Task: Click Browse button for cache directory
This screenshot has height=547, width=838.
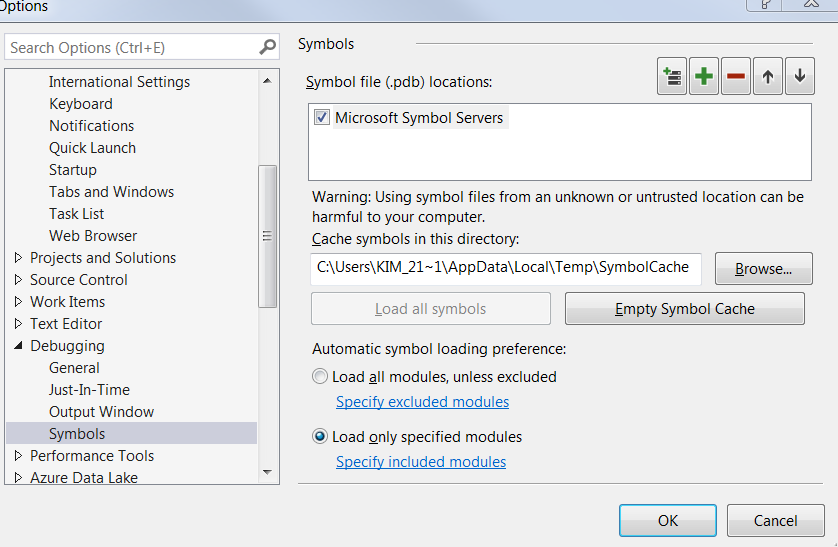Action: click(x=764, y=268)
